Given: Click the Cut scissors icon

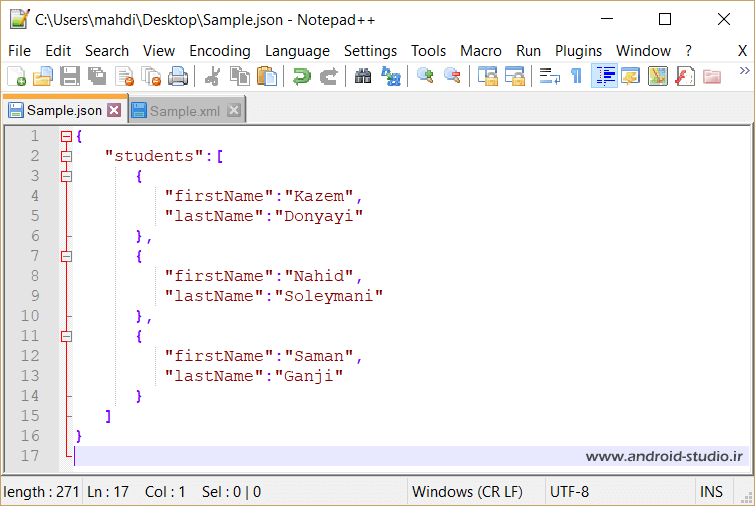Looking at the screenshot, I should [212, 77].
